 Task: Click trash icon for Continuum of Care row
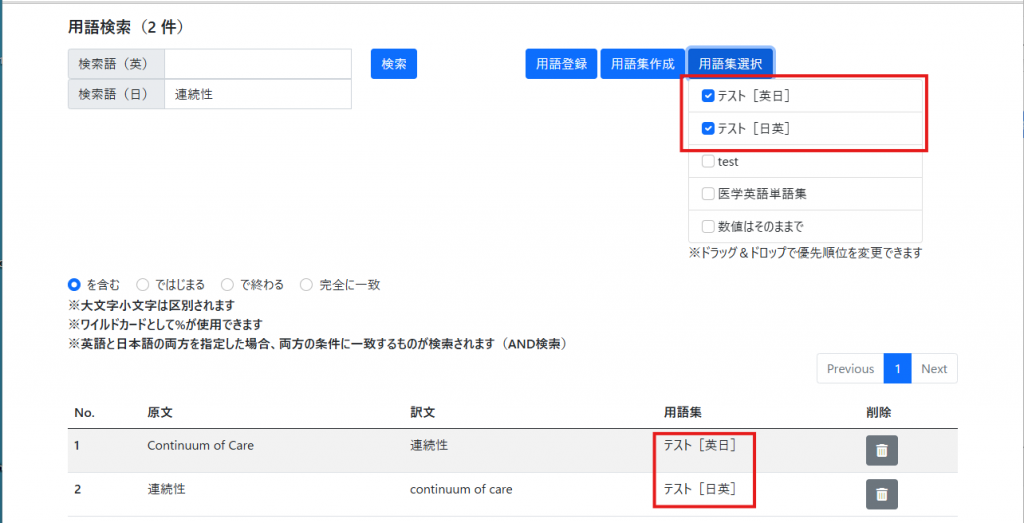(881, 450)
